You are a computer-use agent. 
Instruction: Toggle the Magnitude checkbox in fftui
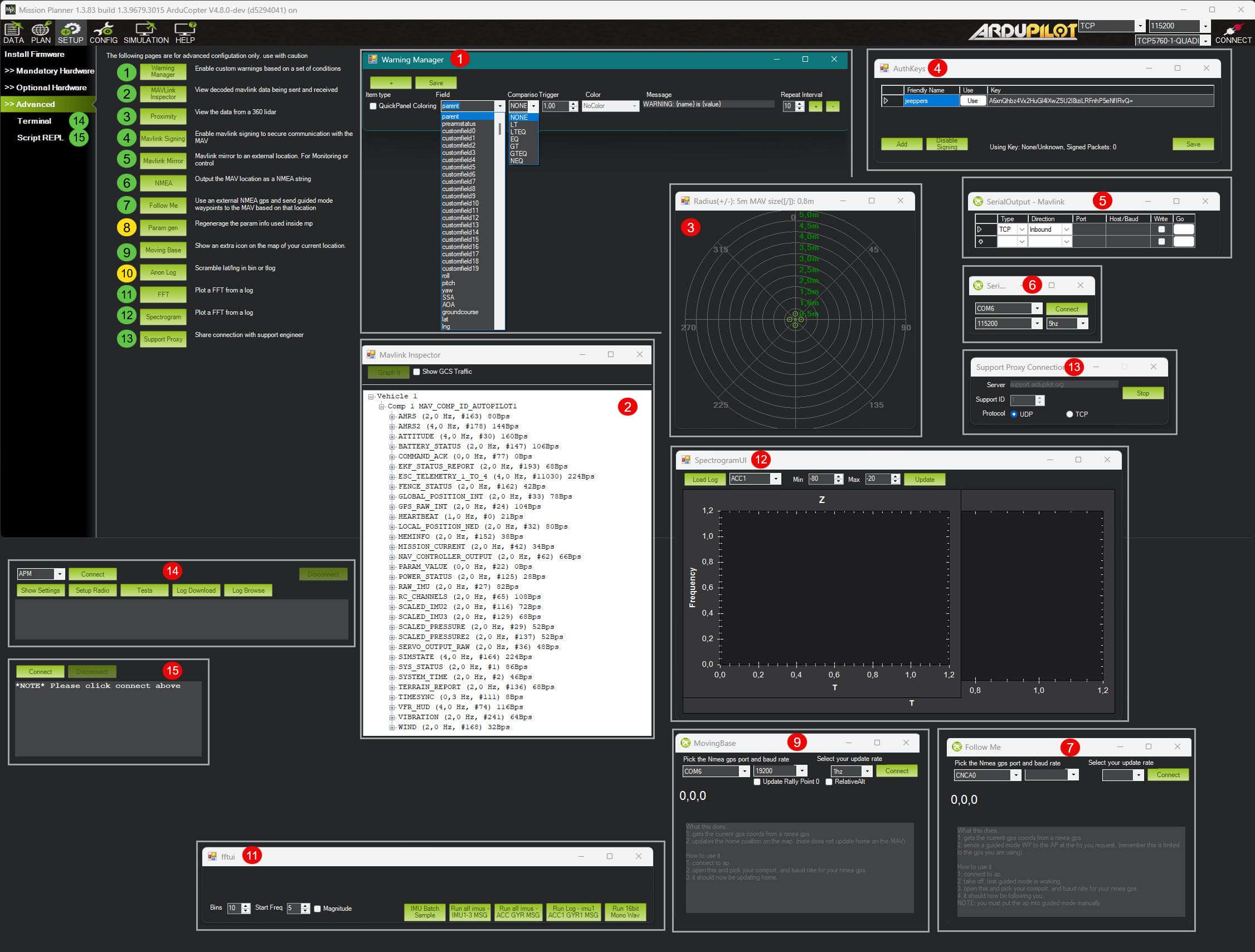click(x=317, y=909)
